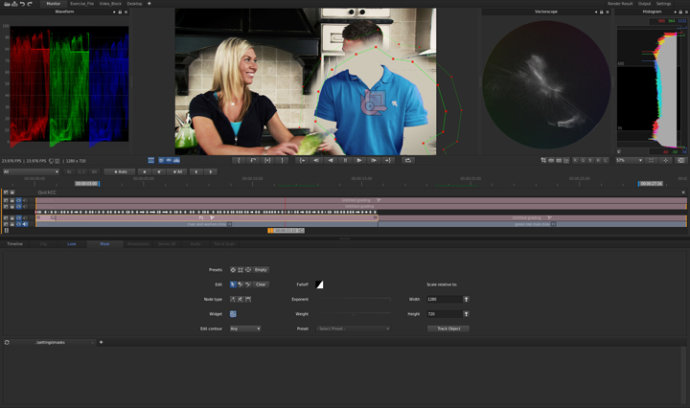Click the Empty preset button
690x408 pixels.
click(x=261, y=269)
